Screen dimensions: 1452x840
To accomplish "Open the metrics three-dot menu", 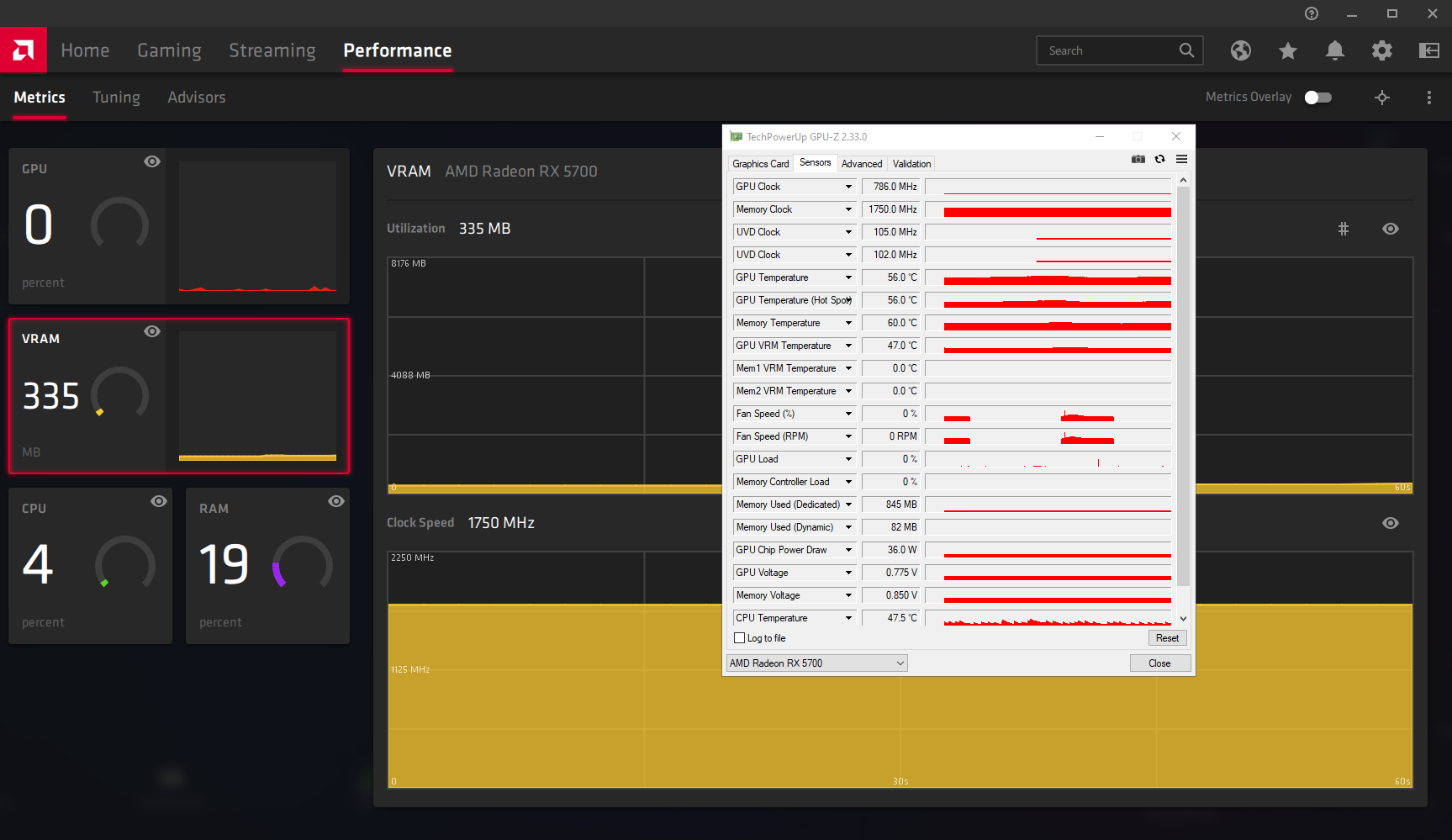I will click(1429, 98).
